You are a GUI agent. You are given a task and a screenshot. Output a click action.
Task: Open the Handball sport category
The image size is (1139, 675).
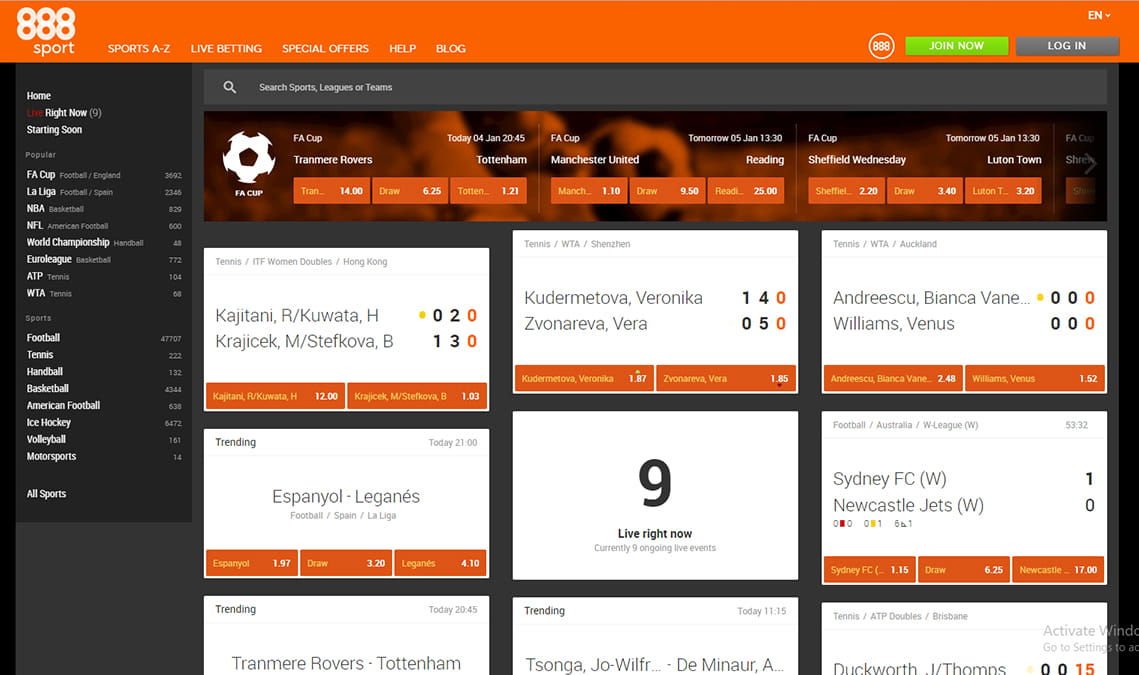pos(104,372)
